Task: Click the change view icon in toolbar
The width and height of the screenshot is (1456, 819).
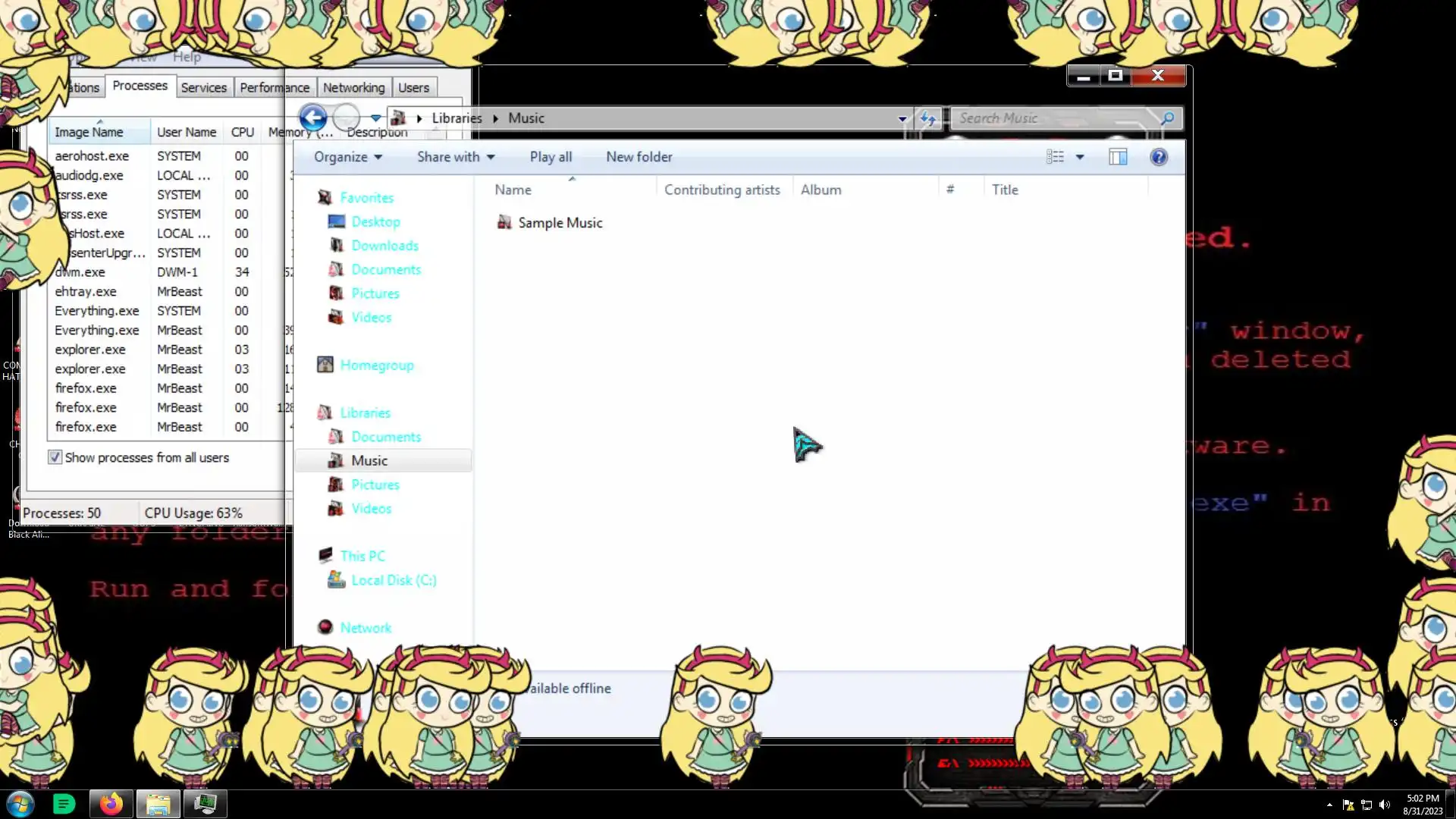Action: click(1055, 157)
